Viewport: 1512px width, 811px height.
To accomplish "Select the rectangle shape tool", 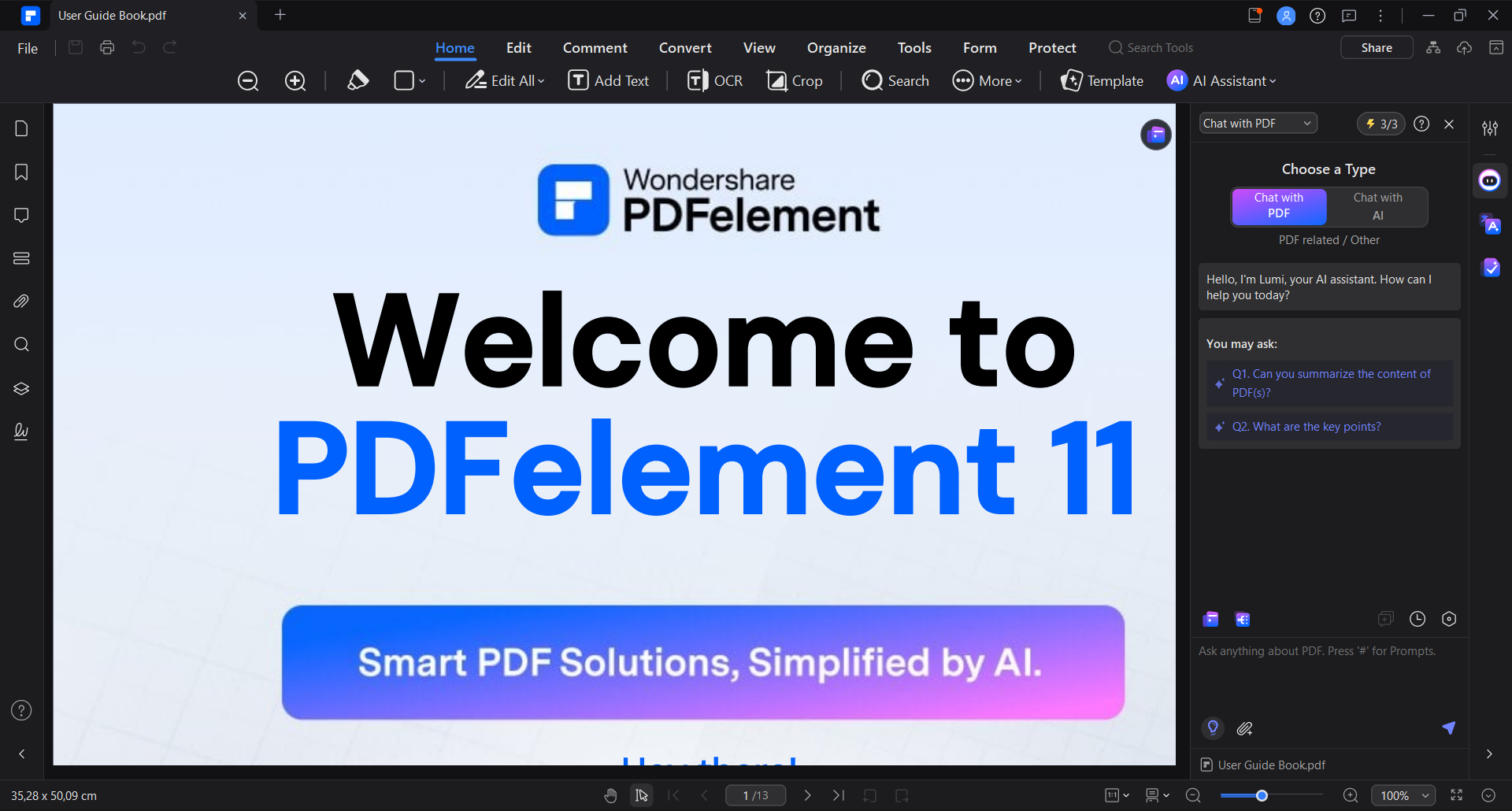I will point(404,80).
